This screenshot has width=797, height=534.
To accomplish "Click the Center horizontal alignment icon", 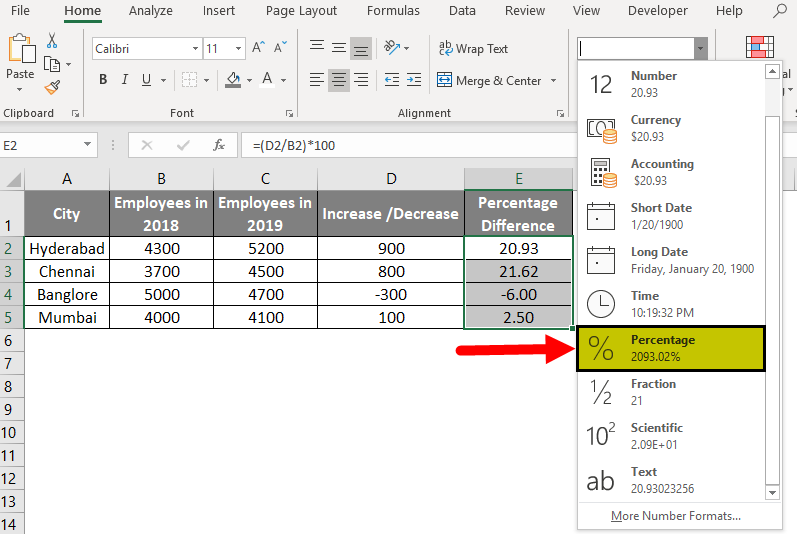I will point(339,80).
